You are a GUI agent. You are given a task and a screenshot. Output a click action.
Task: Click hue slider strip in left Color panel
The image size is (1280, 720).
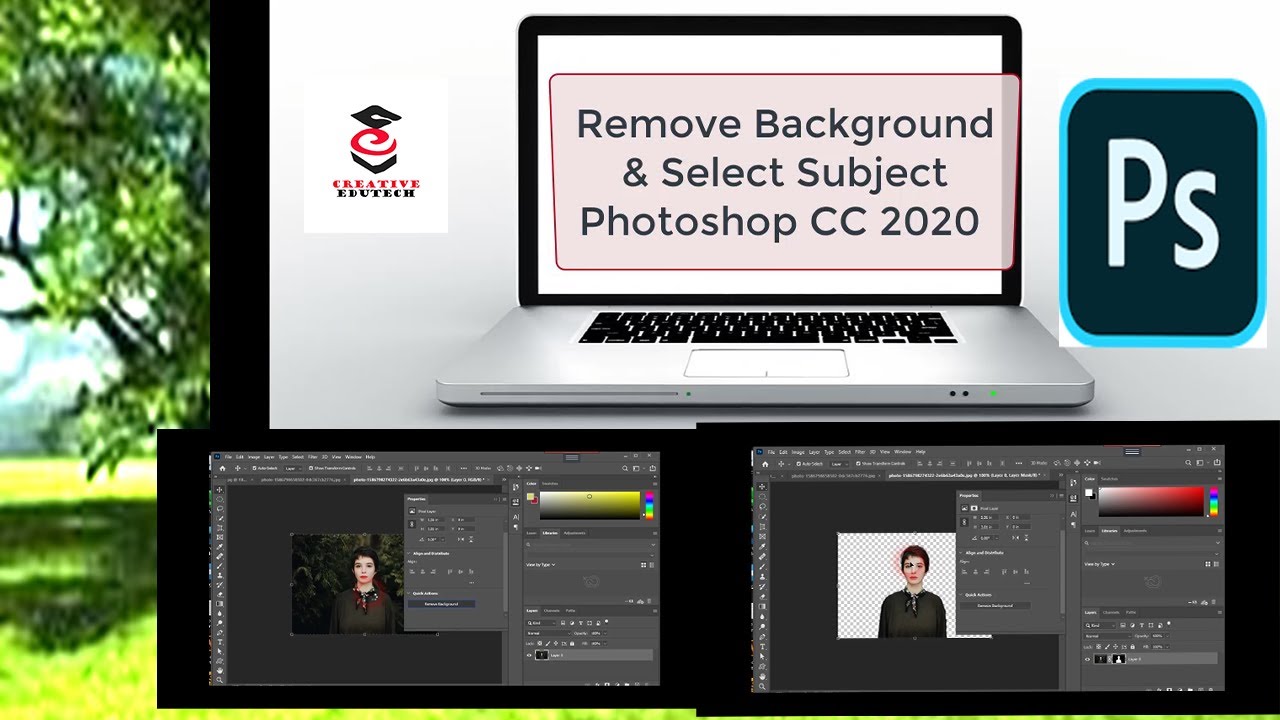649,505
